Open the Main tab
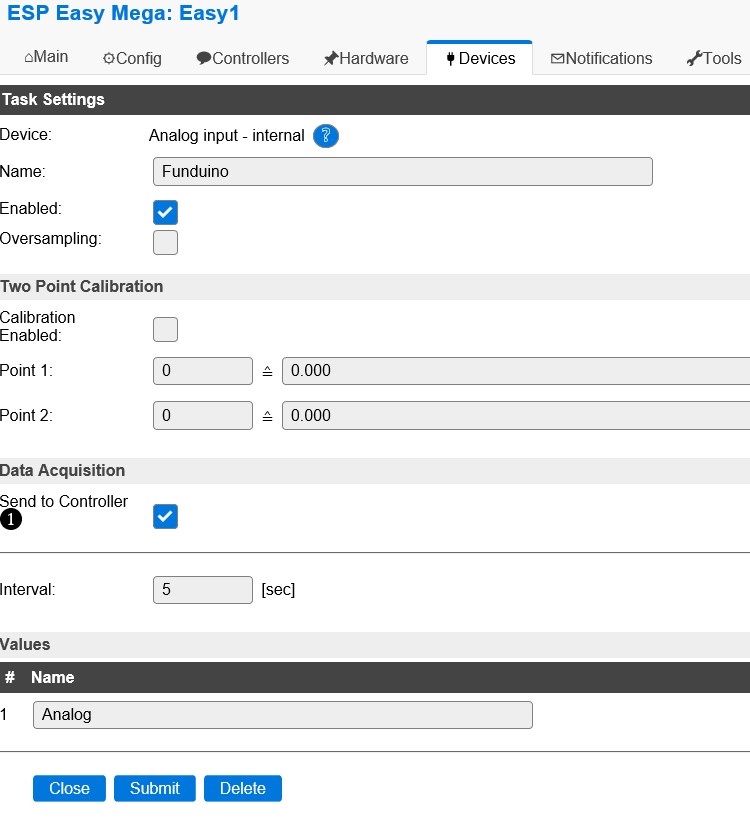This screenshot has width=750, height=820. pyautogui.click(x=46, y=58)
